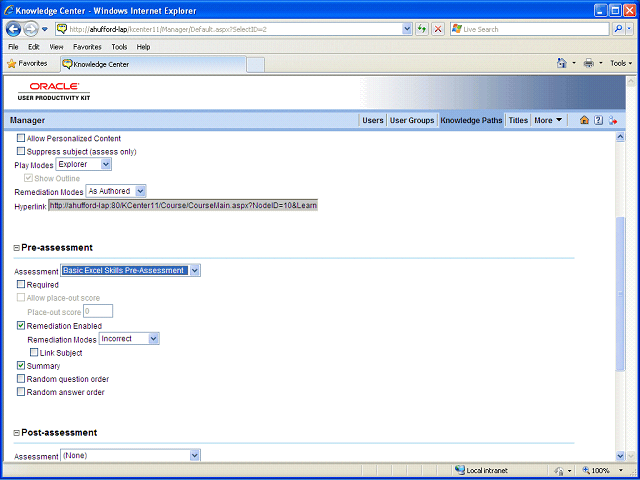Click inner scrollbar up arrow
Image resolution: width=640 pixels, height=480 pixels.
[x=620, y=137]
